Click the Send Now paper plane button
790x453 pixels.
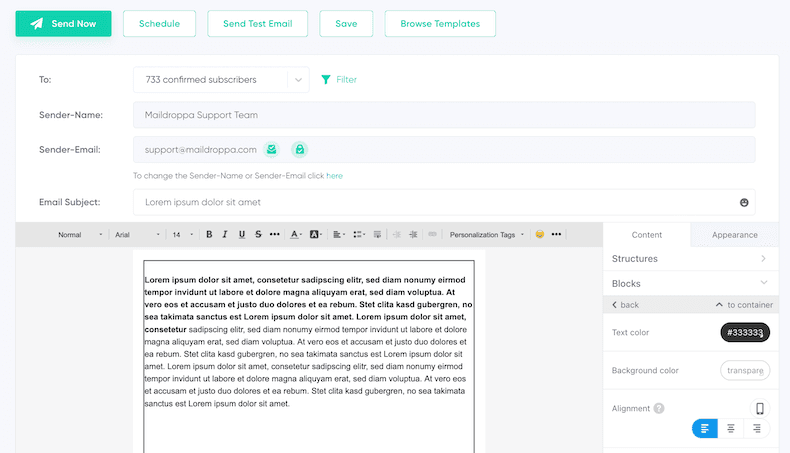coord(63,24)
